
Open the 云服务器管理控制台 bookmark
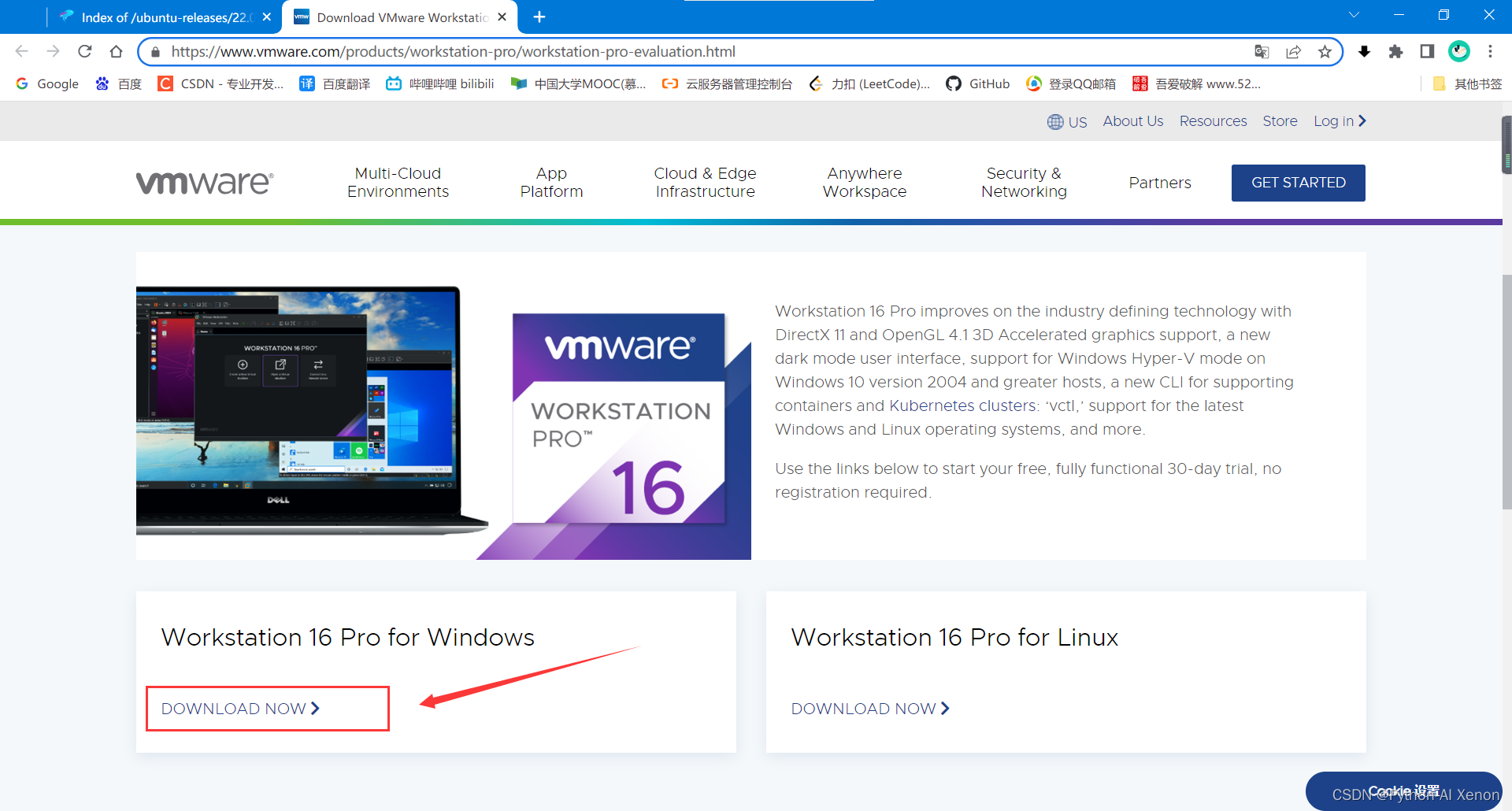[727, 84]
